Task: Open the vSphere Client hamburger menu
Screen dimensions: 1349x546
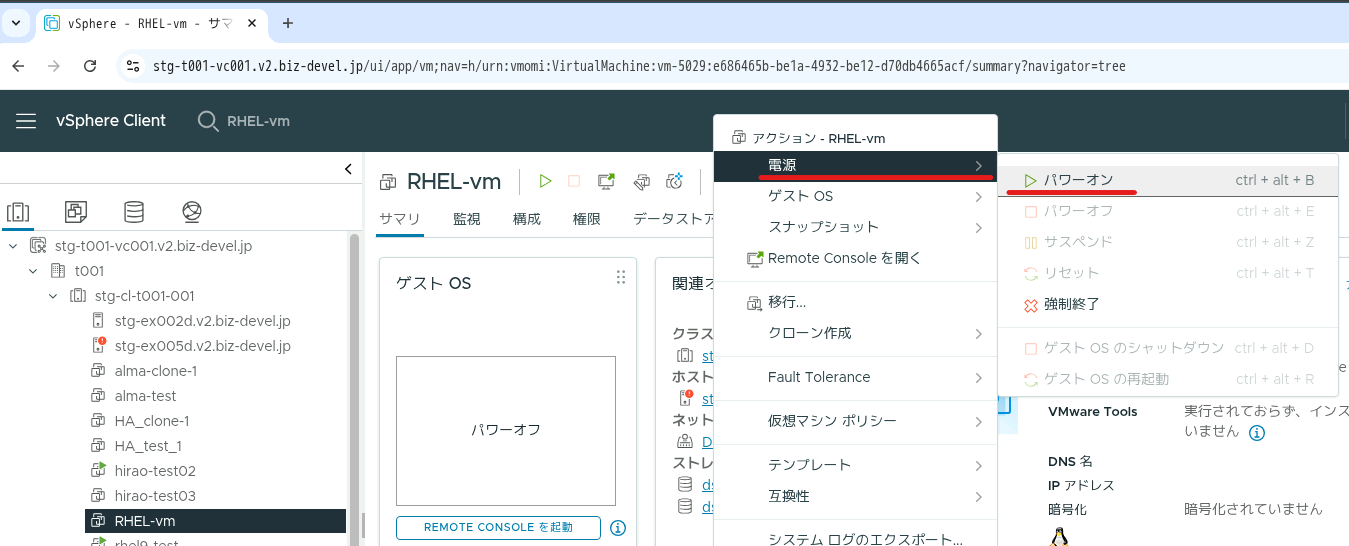Action: (x=26, y=121)
